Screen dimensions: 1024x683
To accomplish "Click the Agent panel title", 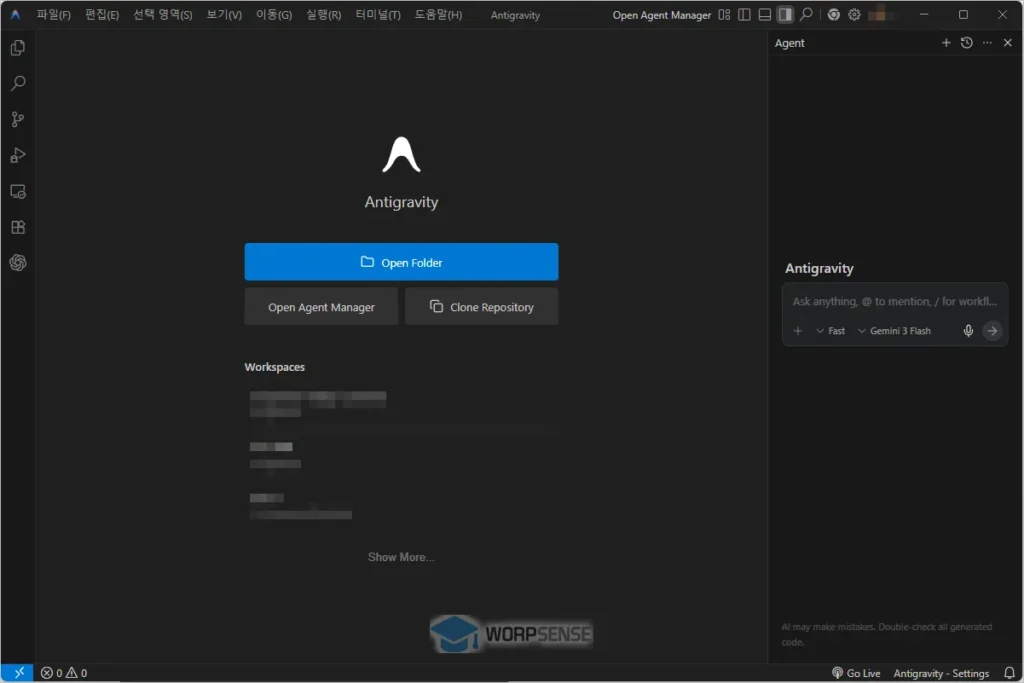I will pos(790,43).
